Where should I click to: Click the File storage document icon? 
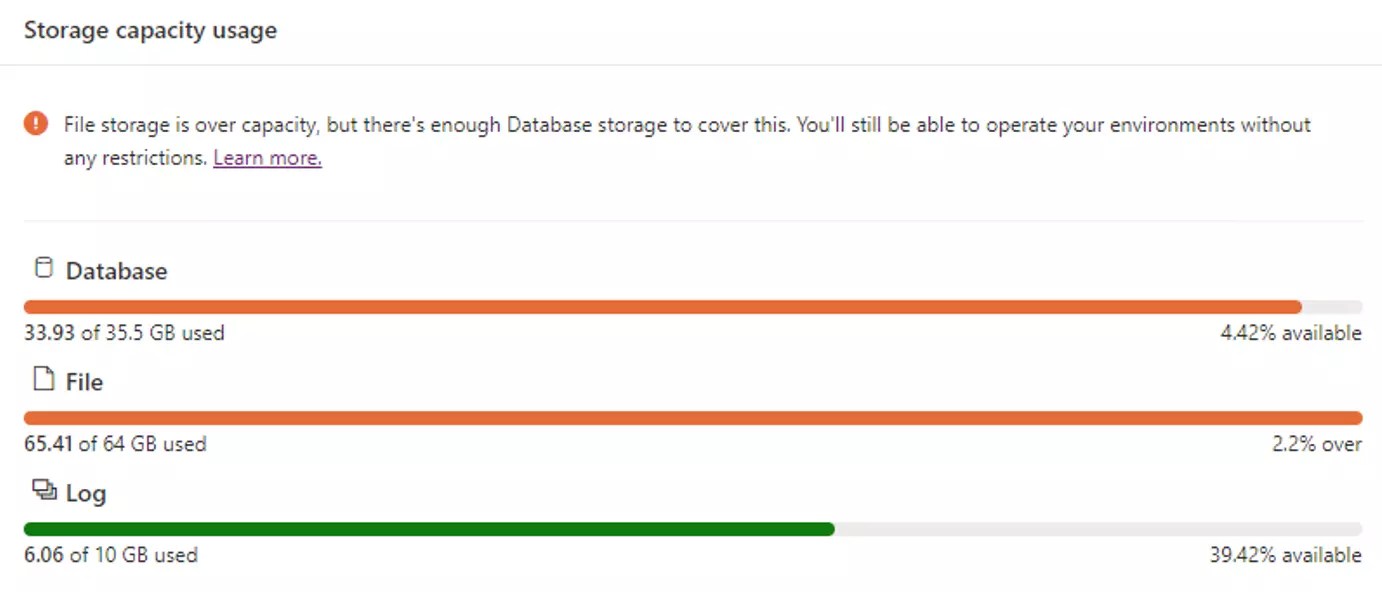point(42,377)
